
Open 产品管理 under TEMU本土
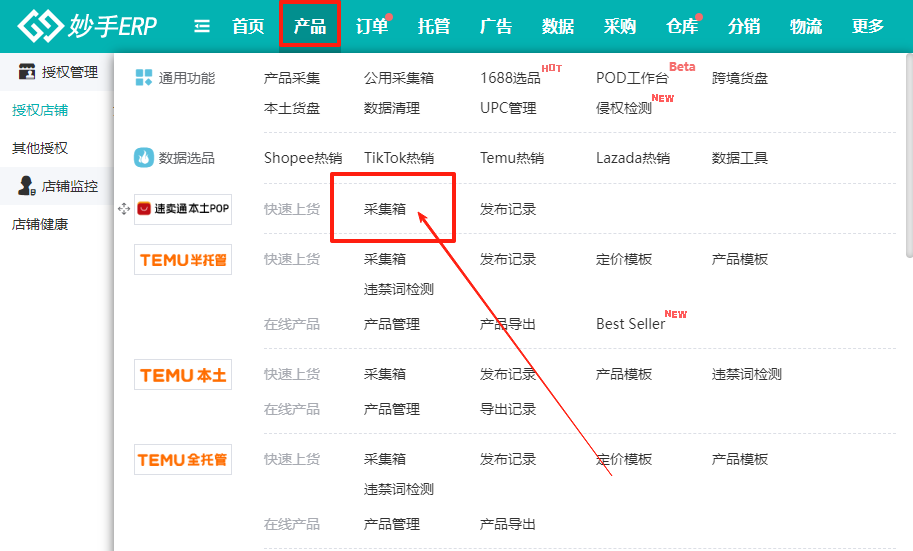pyautogui.click(x=392, y=409)
